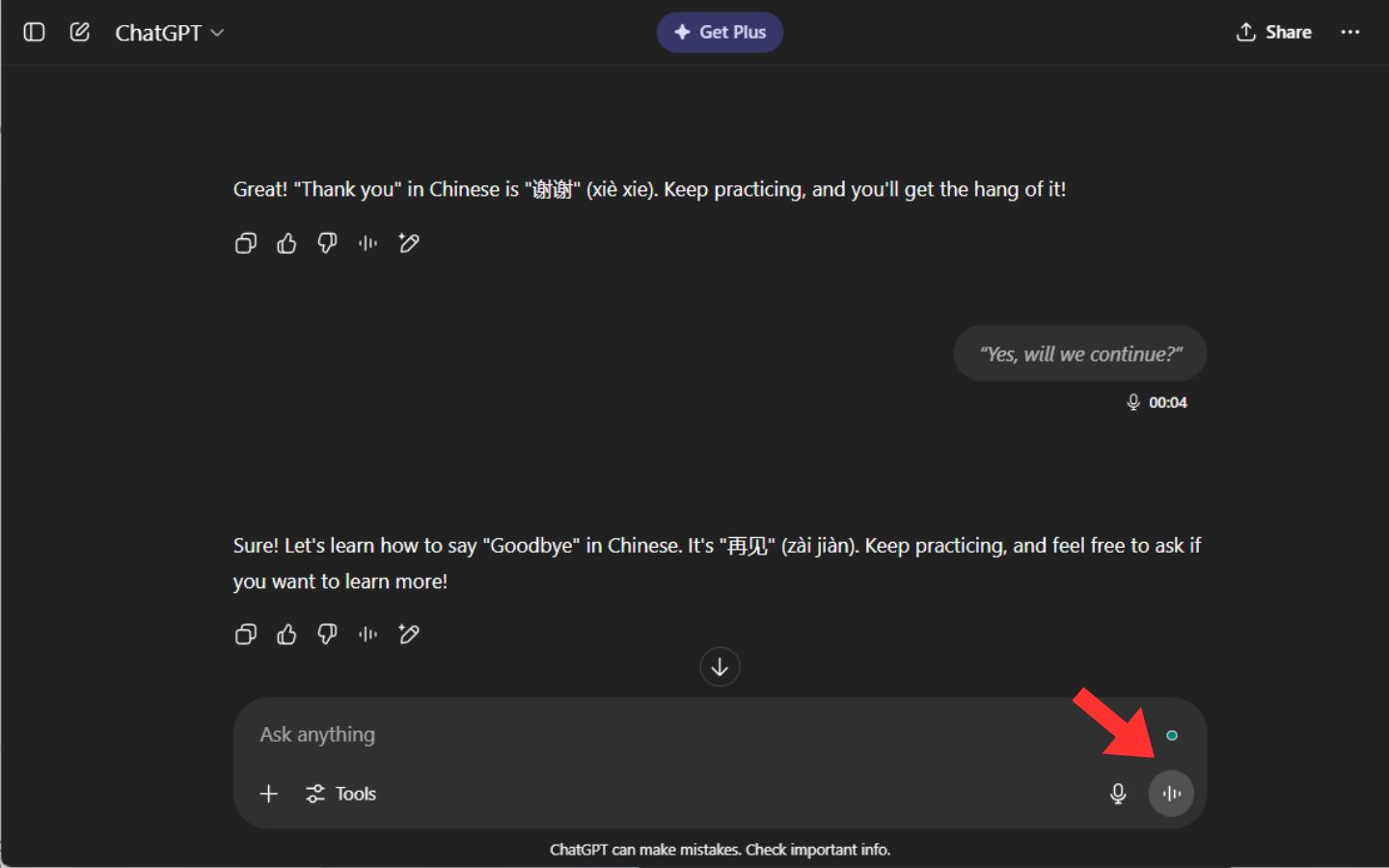Image resolution: width=1389 pixels, height=868 pixels.
Task: Give a thumbs down to the Goodbye response
Action: [x=326, y=634]
